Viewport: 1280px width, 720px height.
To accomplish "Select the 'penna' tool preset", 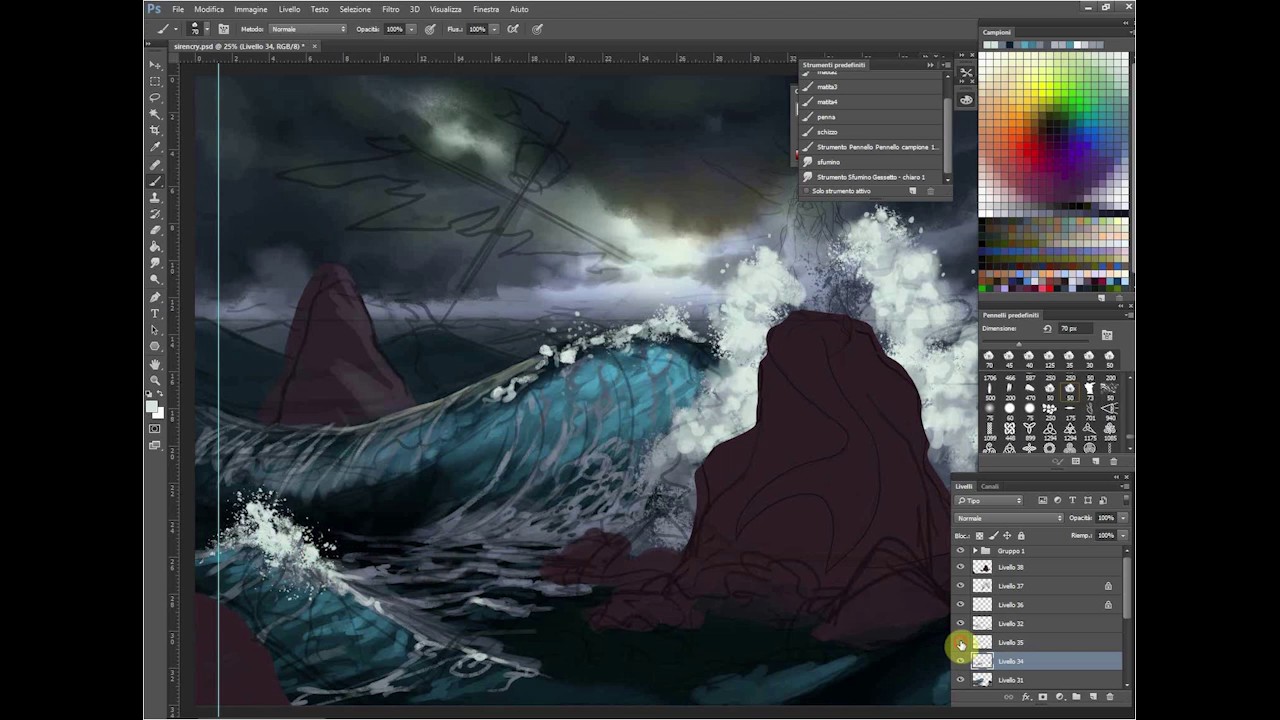I will click(870, 117).
